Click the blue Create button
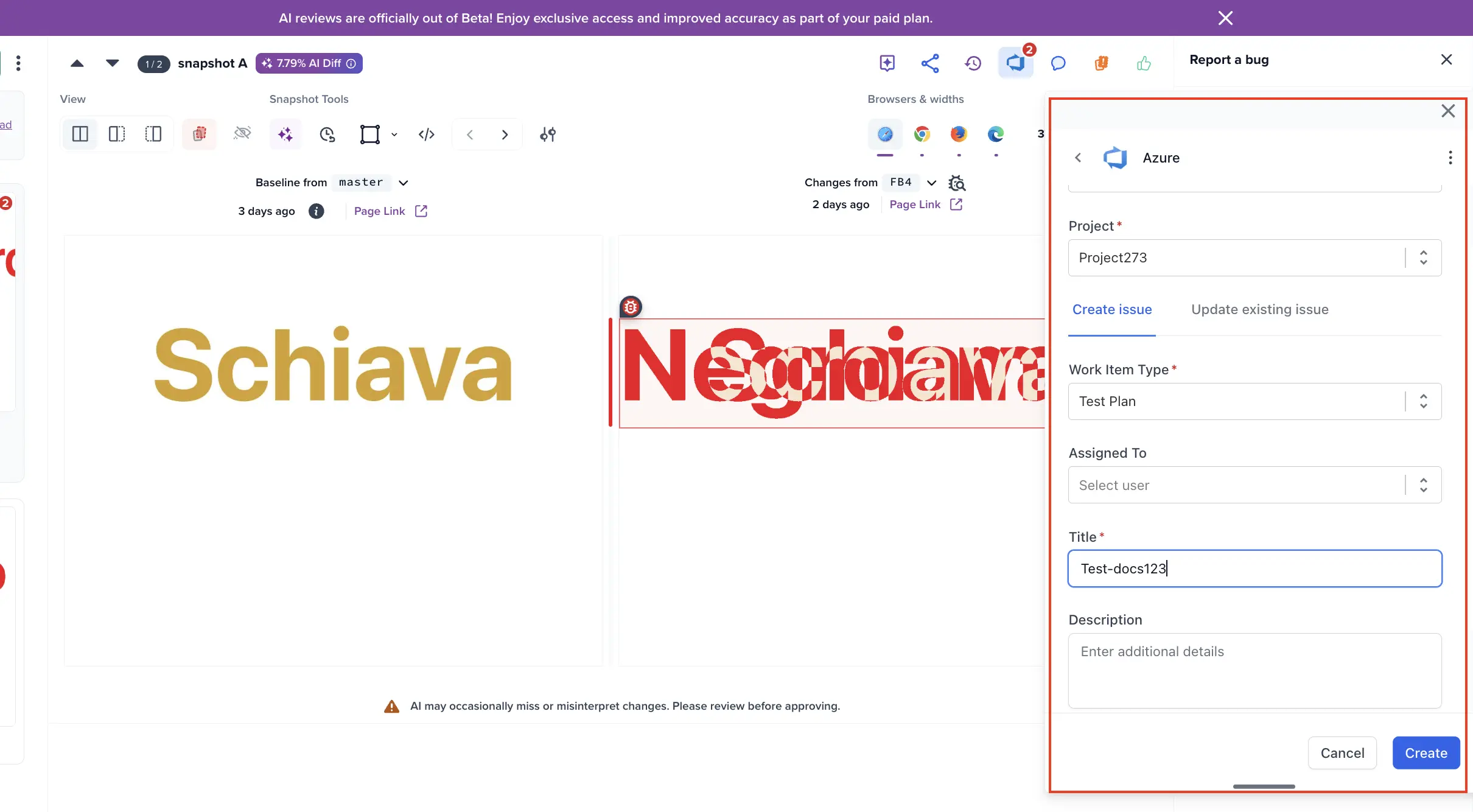 [1426, 753]
